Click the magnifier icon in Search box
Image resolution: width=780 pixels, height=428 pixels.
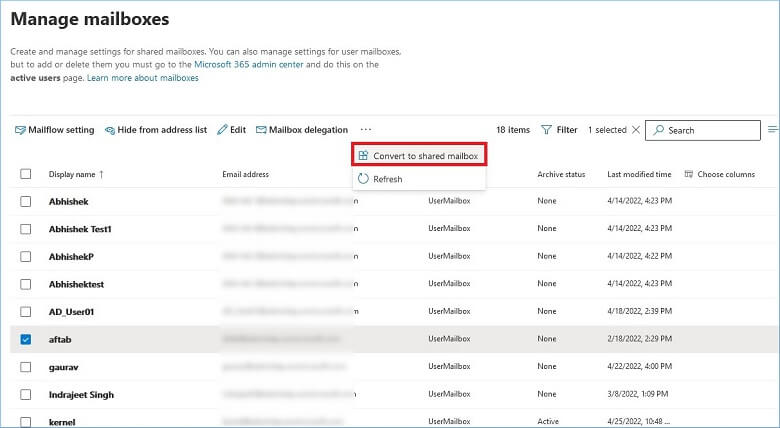click(x=659, y=130)
